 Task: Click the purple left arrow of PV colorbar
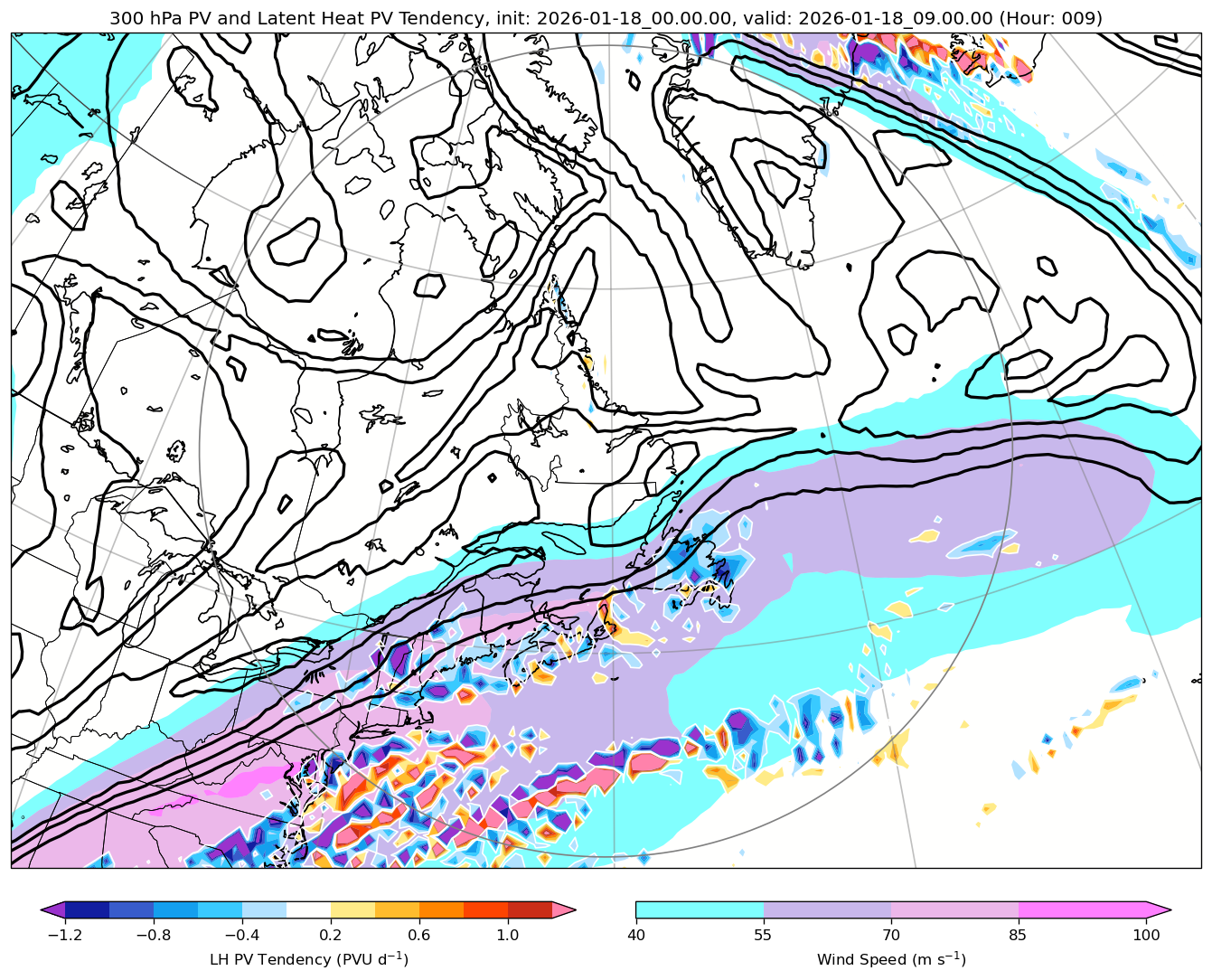pos(54,909)
